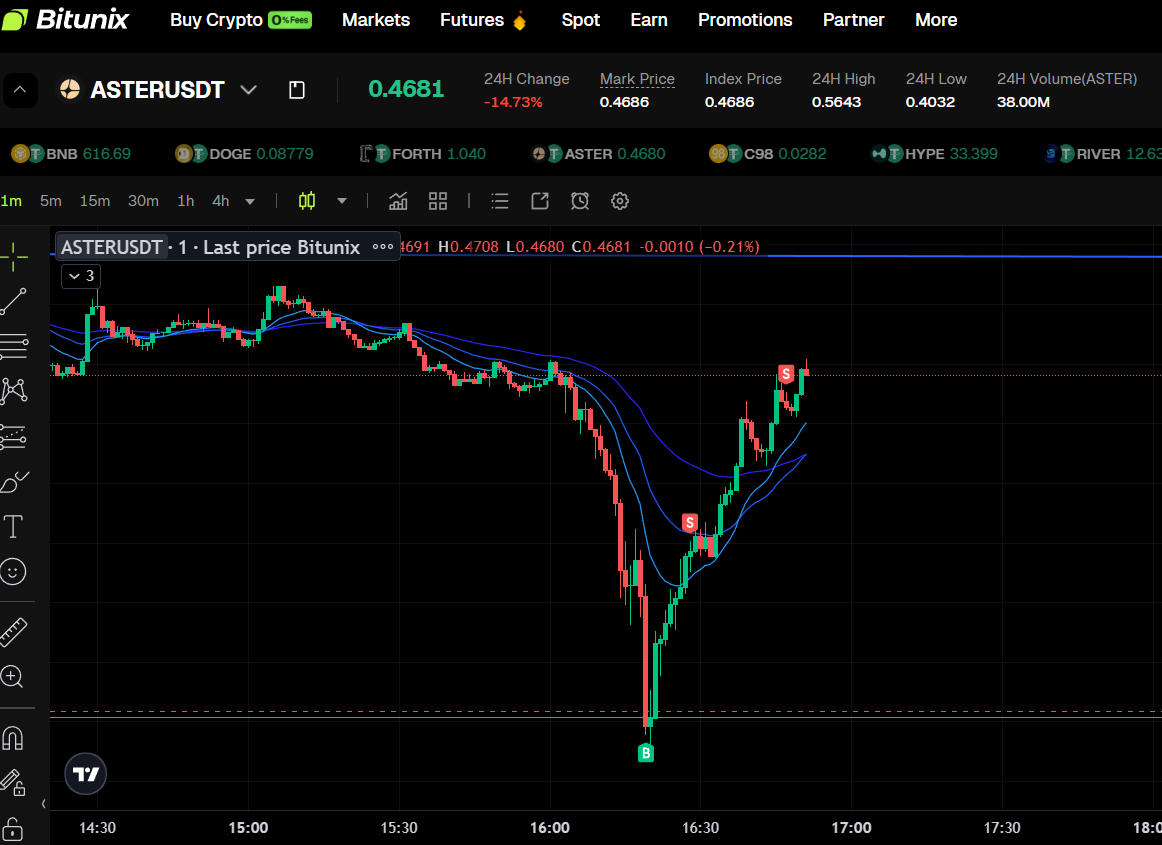This screenshot has width=1162, height=845.
Task: Expand the chart type dropdown arrow
Action: (x=342, y=201)
